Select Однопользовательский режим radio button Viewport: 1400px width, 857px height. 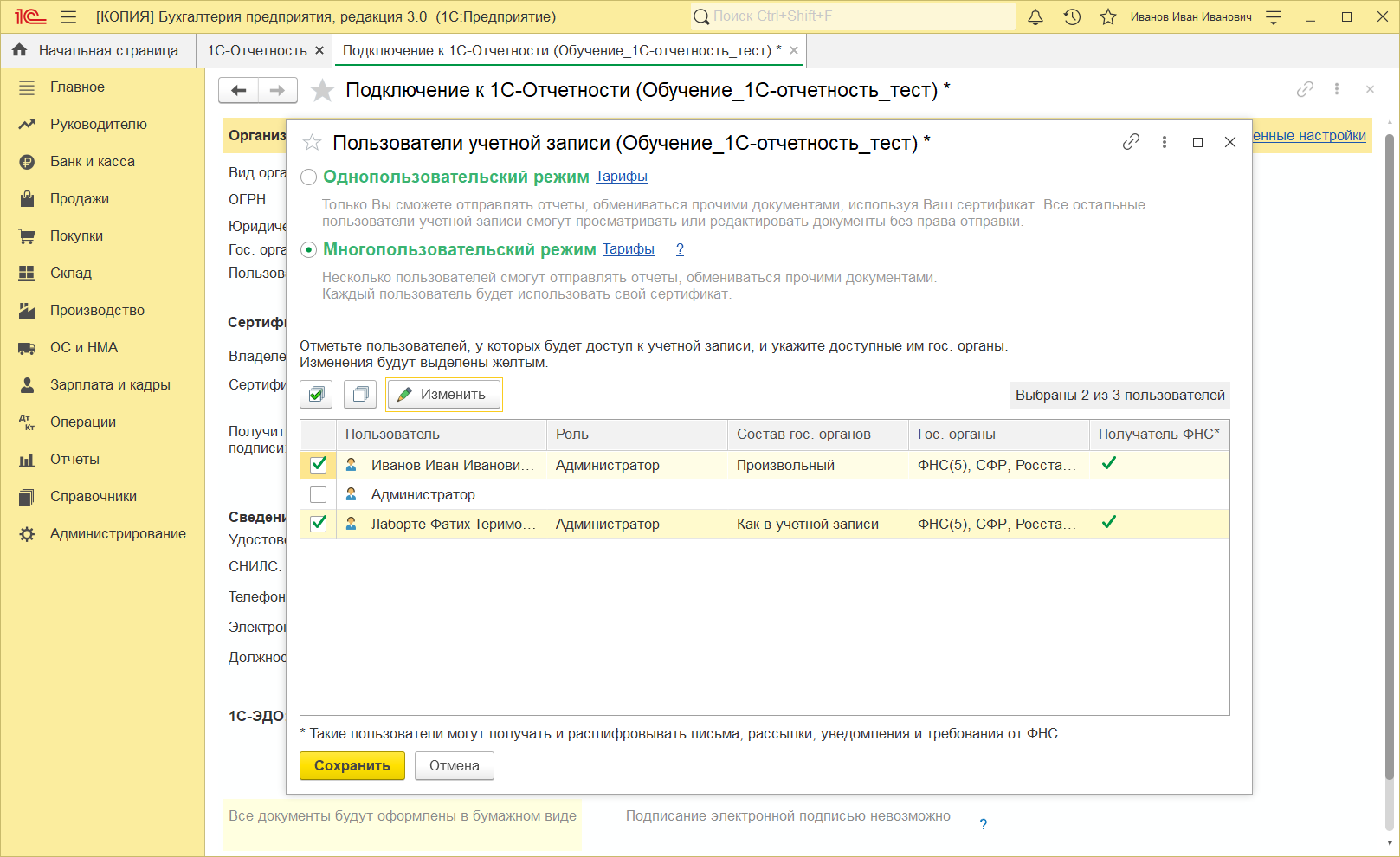(x=308, y=177)
